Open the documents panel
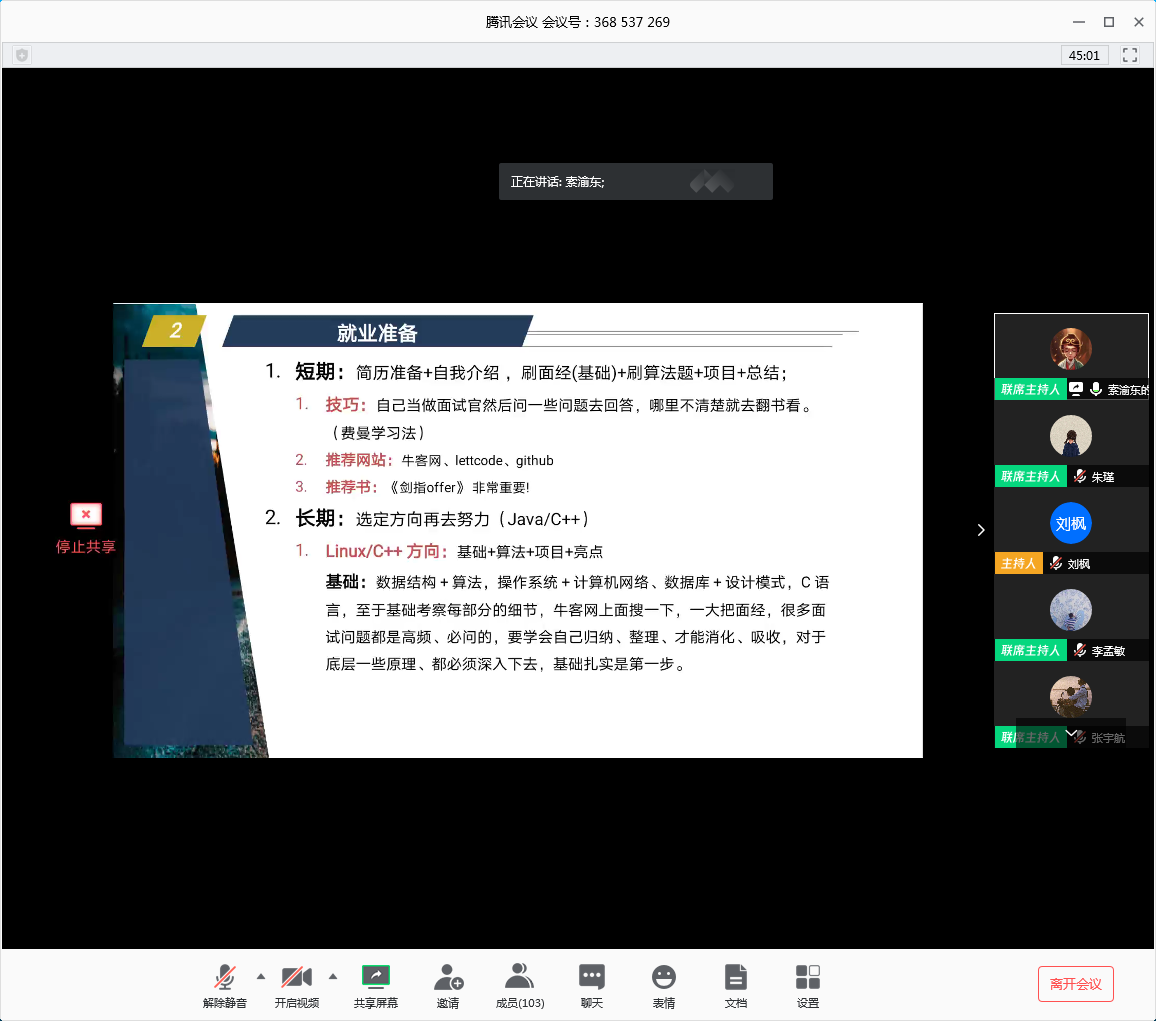This screenshot has height=1021, width=1156. tap(736, 978)
